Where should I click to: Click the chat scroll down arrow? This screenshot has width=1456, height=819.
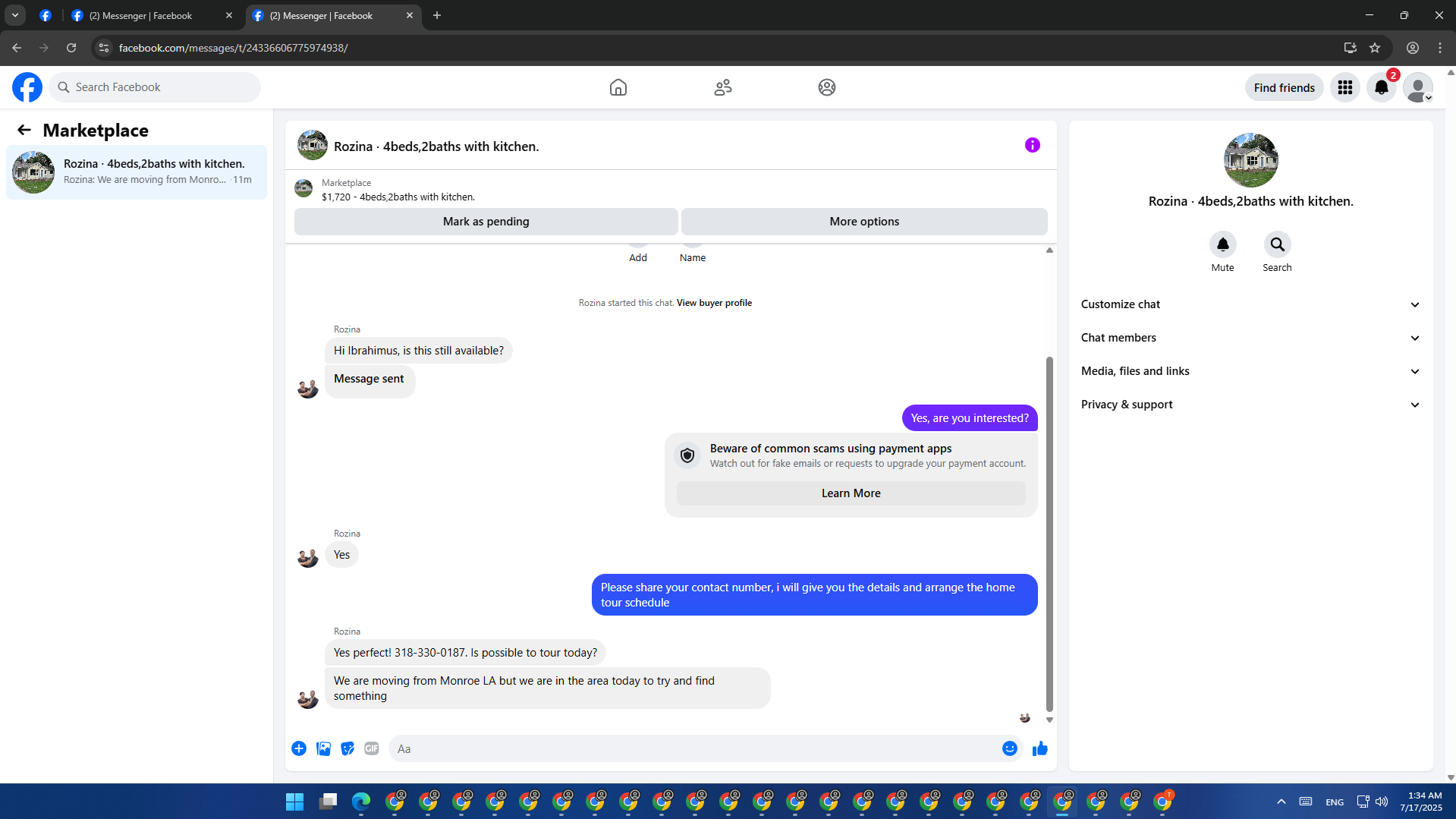tap(1049, 720)
